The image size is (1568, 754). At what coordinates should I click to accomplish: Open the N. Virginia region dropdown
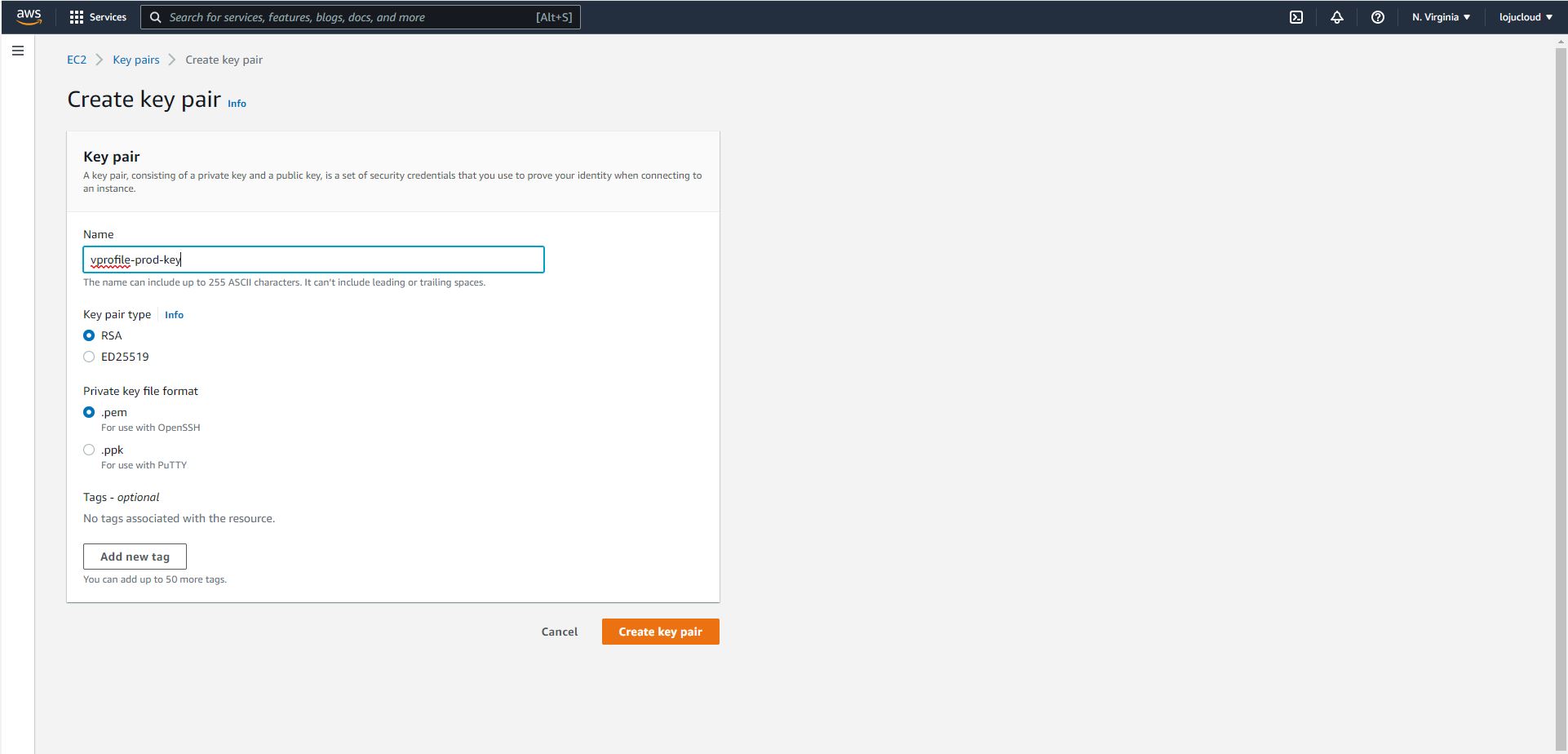pyautogui.click(x=1441, y=17)
